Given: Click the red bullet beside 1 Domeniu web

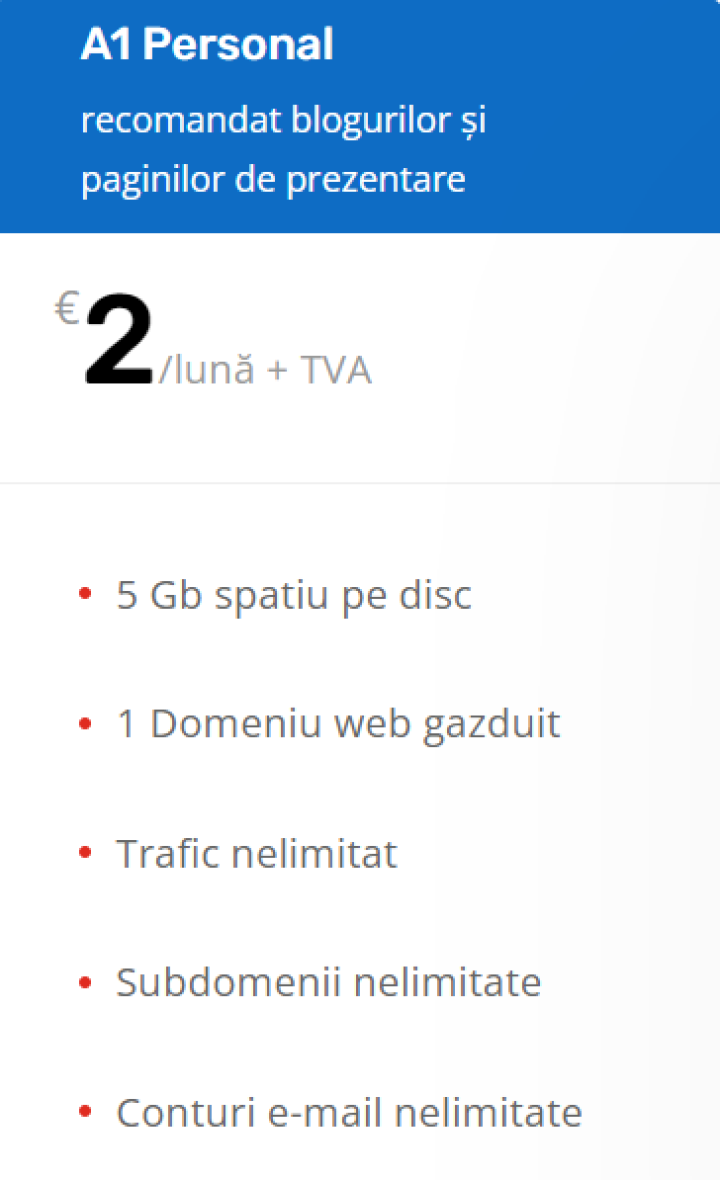Looking at the screenshot, I should (x=85, y=724).
